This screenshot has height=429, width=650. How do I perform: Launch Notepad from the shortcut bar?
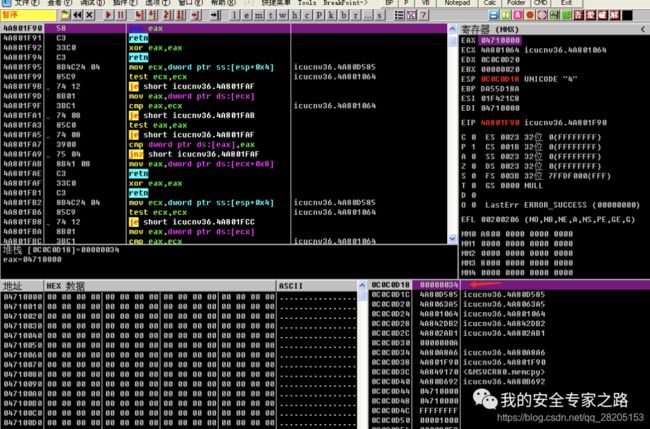coord(457,2)
